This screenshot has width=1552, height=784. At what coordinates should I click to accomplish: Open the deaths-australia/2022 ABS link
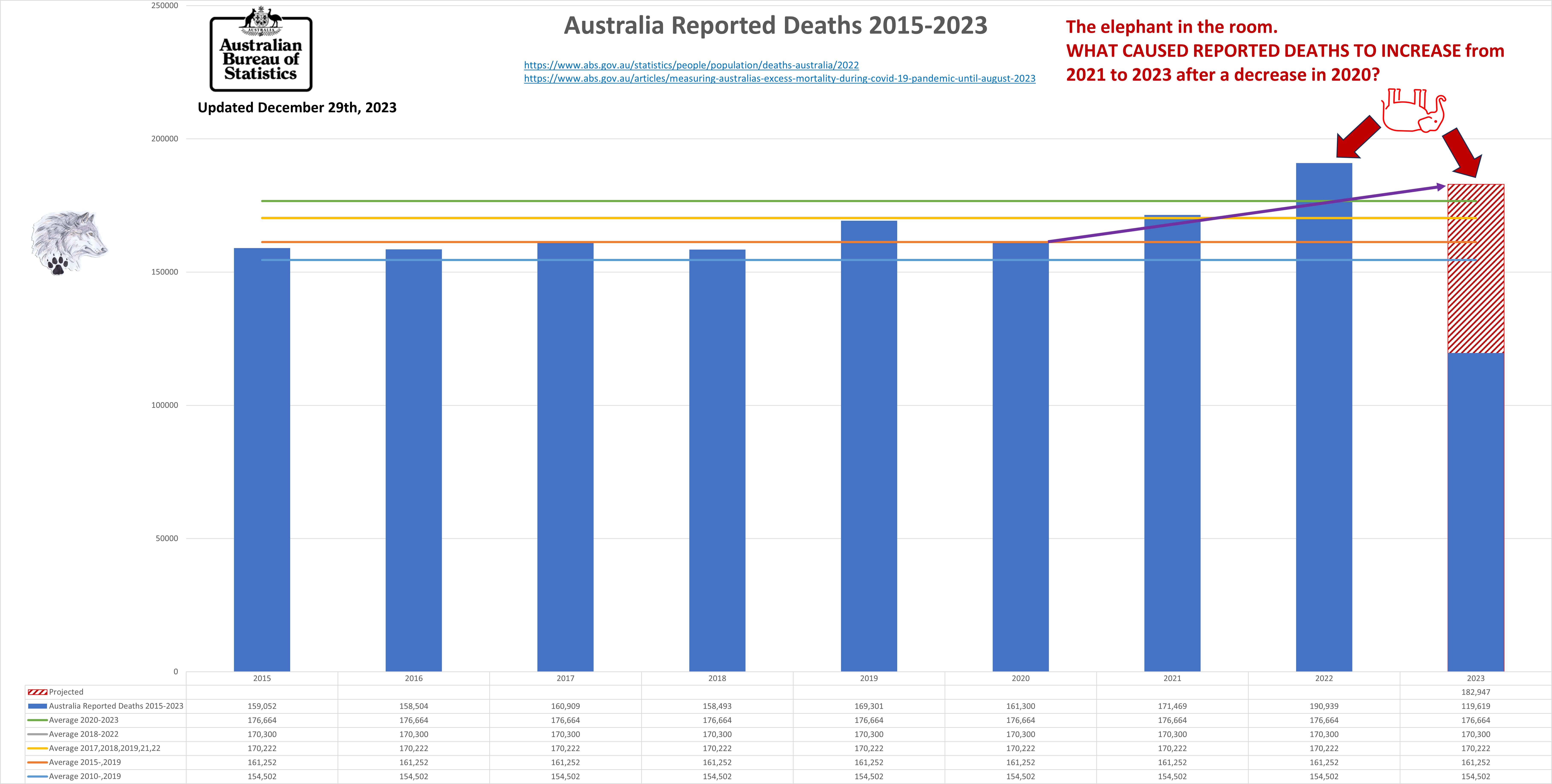pyautogui.click(x=691, y=65)
